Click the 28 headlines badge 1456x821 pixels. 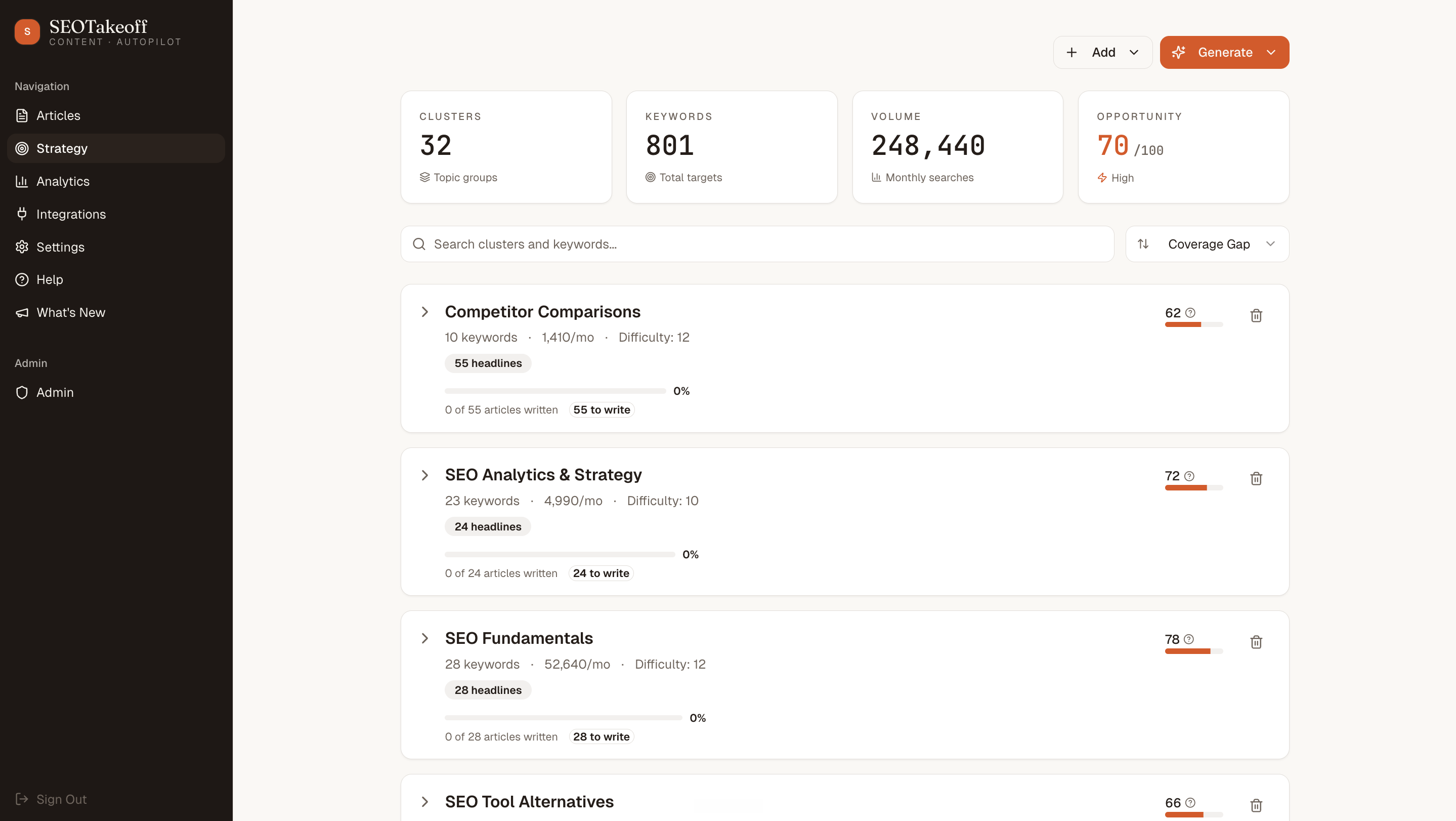pos(488,690)
